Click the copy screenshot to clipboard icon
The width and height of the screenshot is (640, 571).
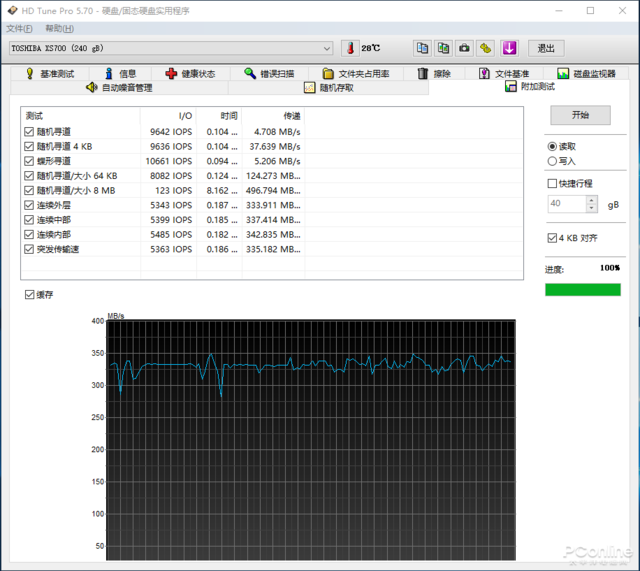pyautogui.click(x=443, y=48)
